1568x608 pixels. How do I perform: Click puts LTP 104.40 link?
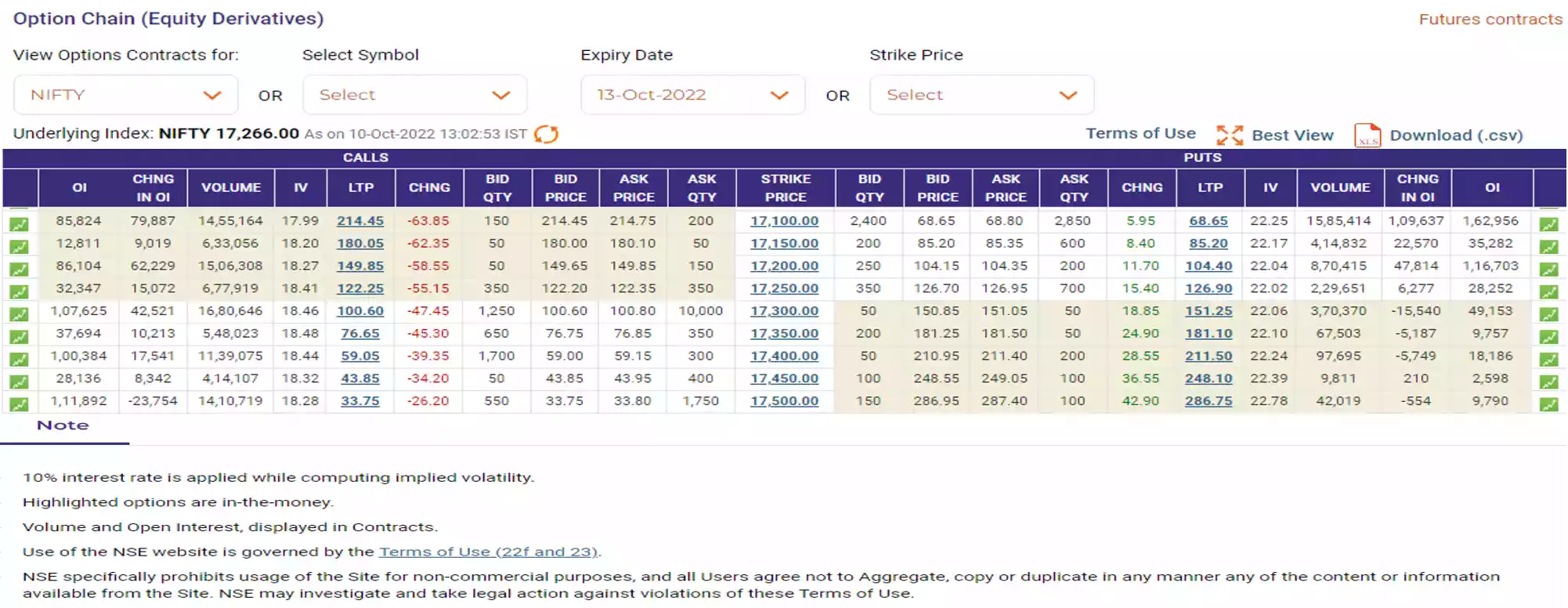tap(1209, 266)
